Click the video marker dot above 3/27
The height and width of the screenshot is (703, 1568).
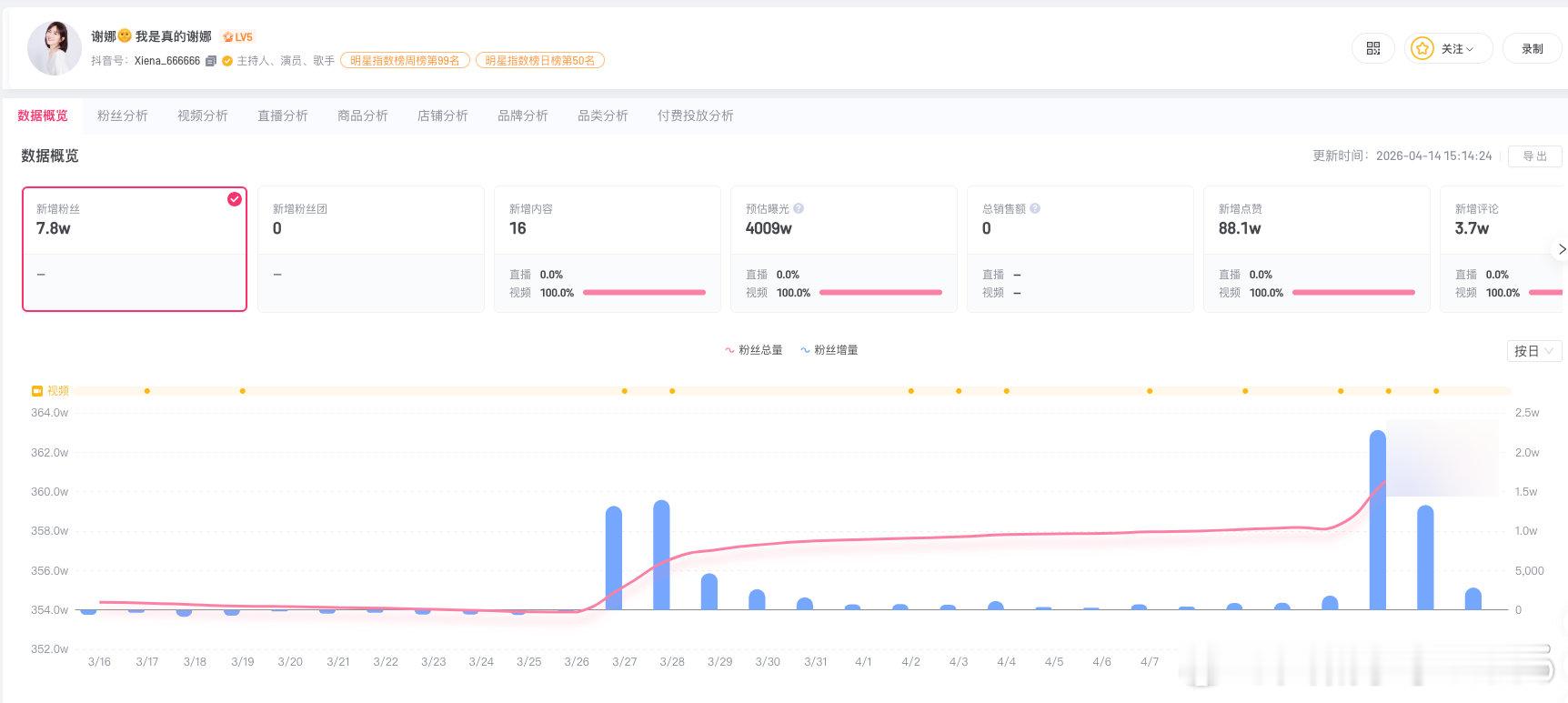(625, 391)
